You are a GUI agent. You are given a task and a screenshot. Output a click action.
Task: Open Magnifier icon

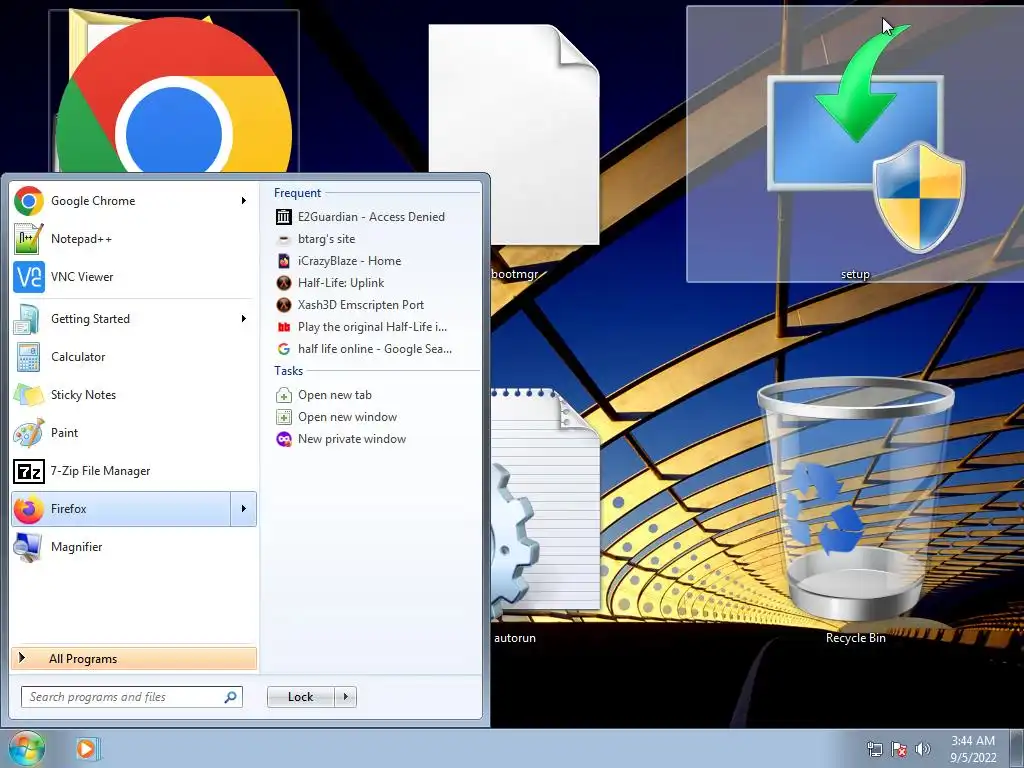[x=29, y=547]
